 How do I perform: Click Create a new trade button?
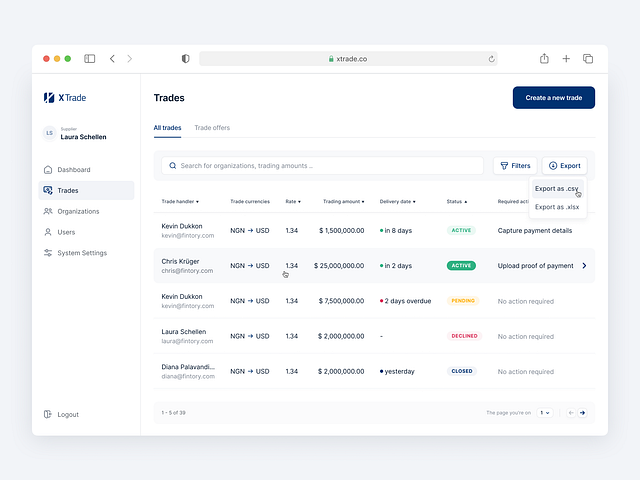[x=554, y=98]
